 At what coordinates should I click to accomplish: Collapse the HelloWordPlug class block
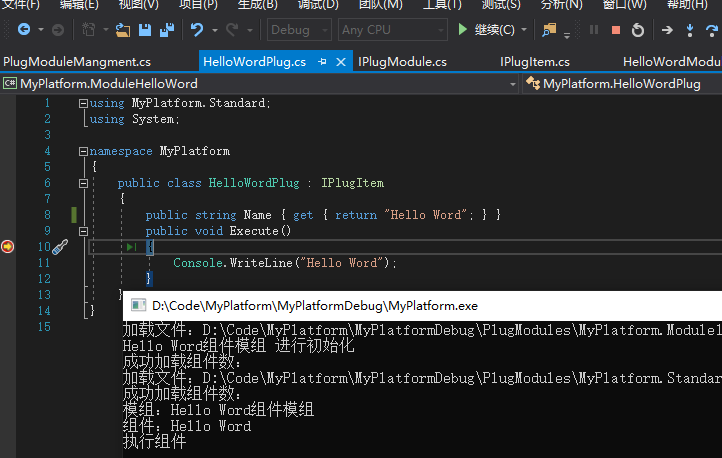(x=83, y=183)
